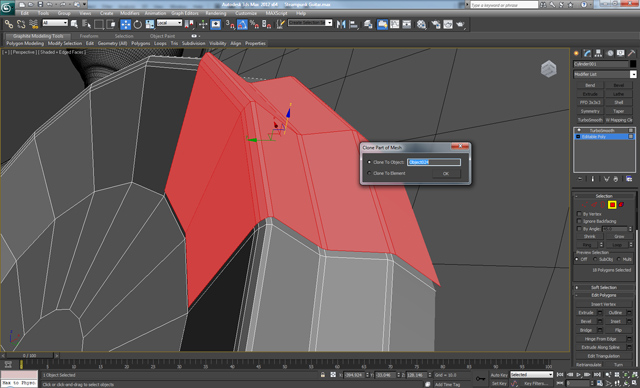Screen dimensions: 640x388
Task: Select the Select and Link tool
Action: pyautogui.click(x=8, y=24)
